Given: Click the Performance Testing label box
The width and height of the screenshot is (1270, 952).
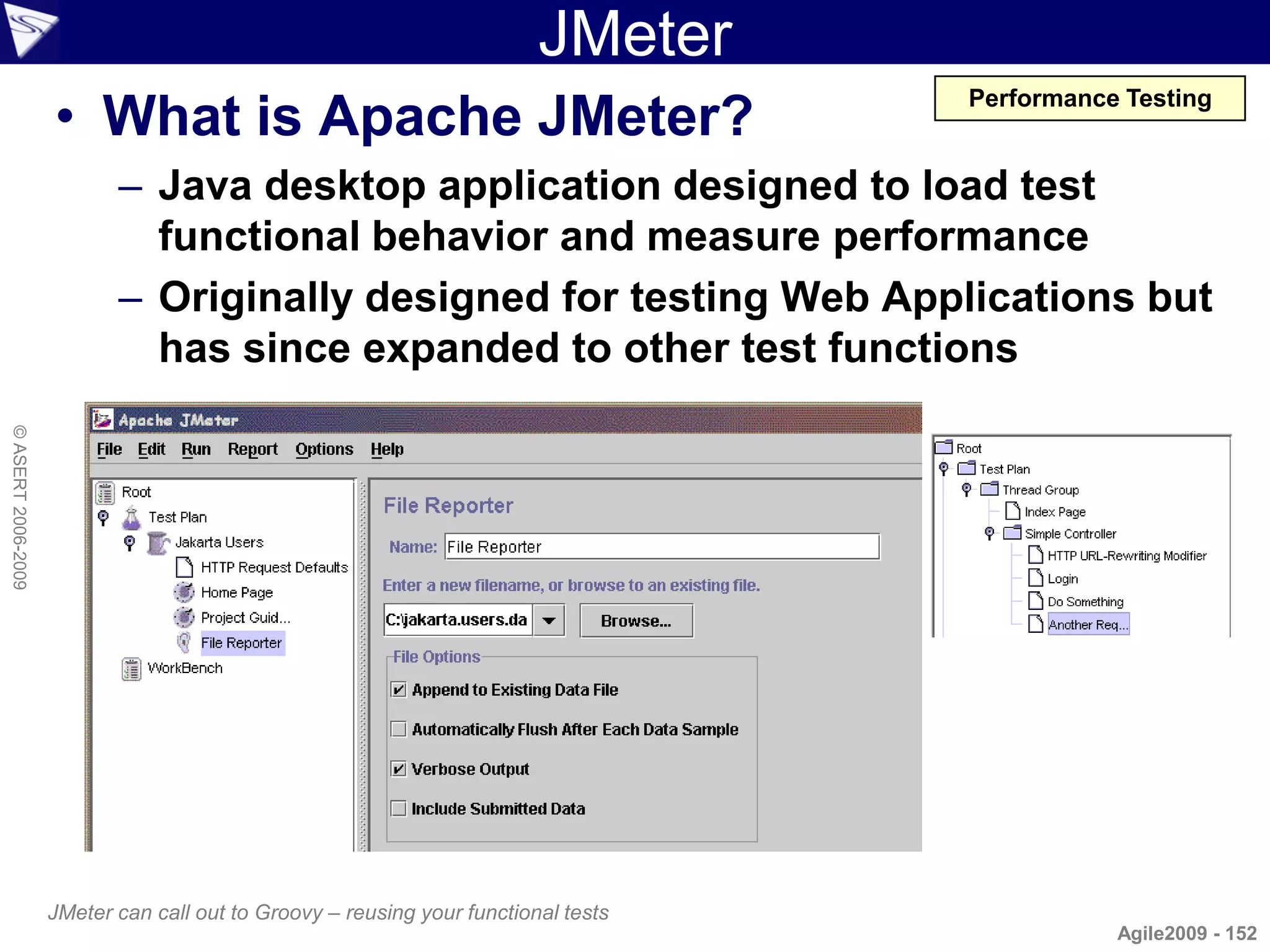Looking at the screenshot, I should [1090, 99].
